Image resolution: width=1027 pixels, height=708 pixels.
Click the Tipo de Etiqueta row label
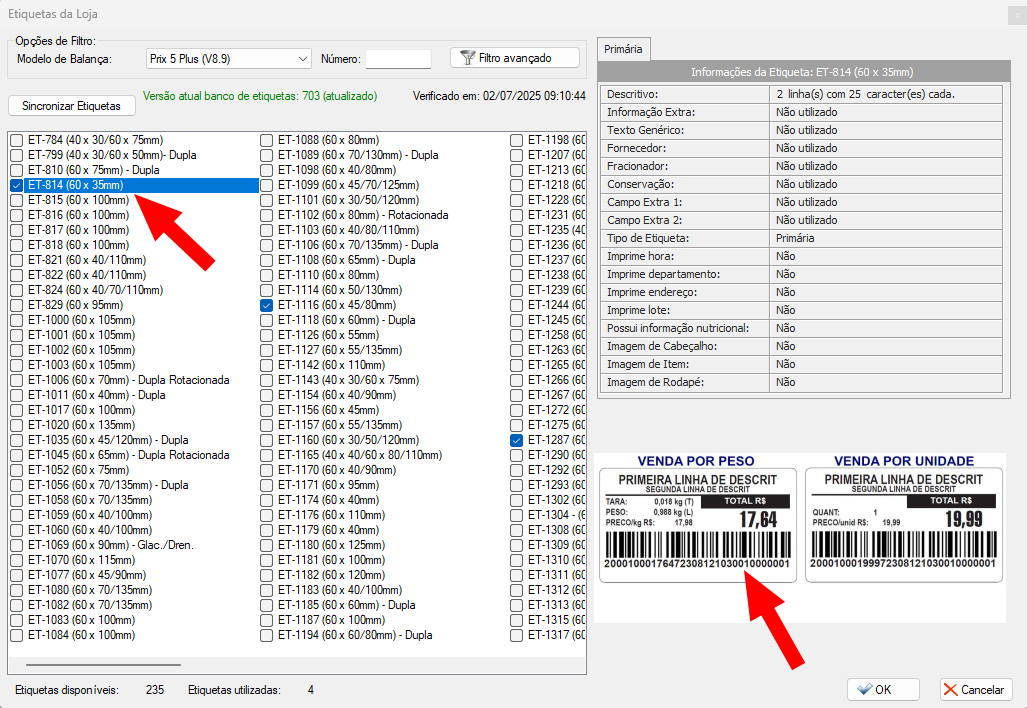coord(648,238)
